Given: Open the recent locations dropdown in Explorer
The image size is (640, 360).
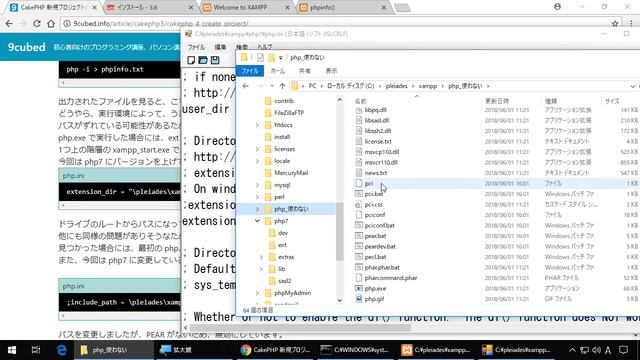Looking at the screenshot, I should coord(272,86).
